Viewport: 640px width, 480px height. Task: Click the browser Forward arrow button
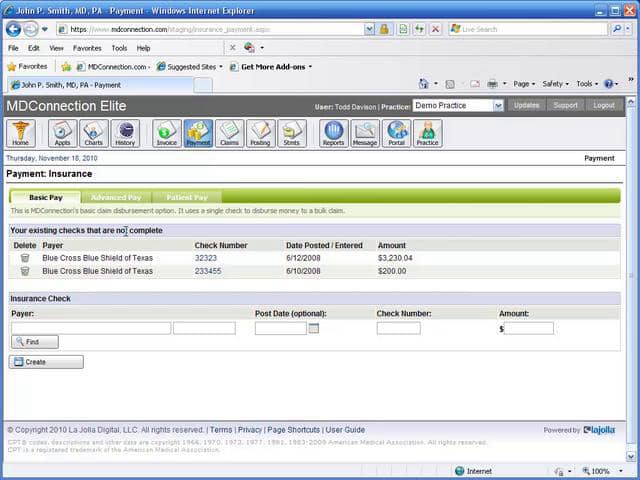click(x=31, y=29)
